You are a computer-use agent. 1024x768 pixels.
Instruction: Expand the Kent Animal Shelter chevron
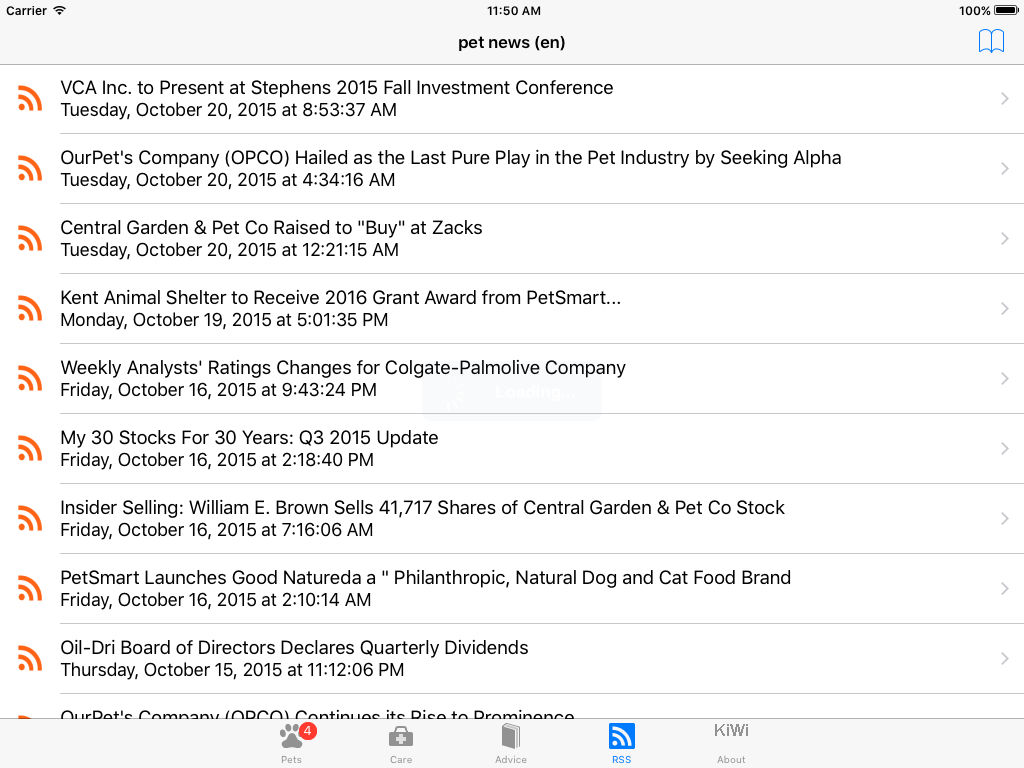pyautogui.click(x=1004, y=308)
